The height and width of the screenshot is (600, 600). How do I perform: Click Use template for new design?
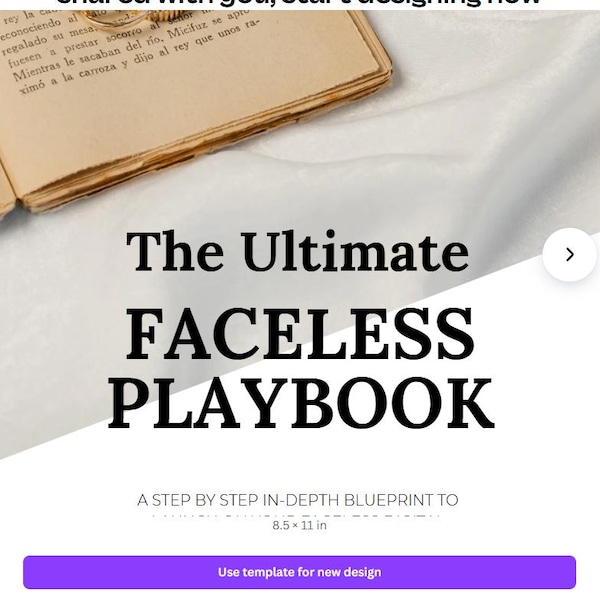[x=299, y=572]
